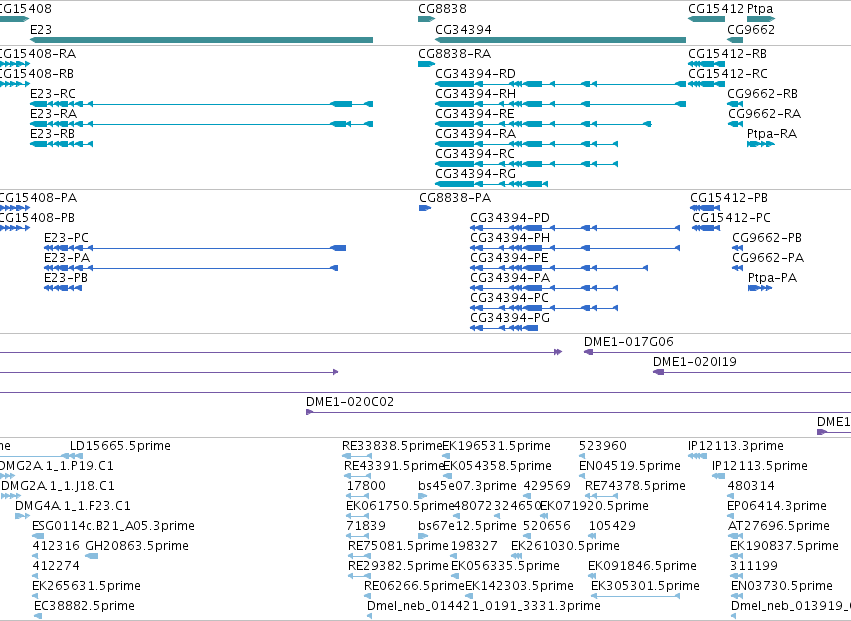
Task: Click the long E23 gene bar
Action: click(x=201, y=40)
